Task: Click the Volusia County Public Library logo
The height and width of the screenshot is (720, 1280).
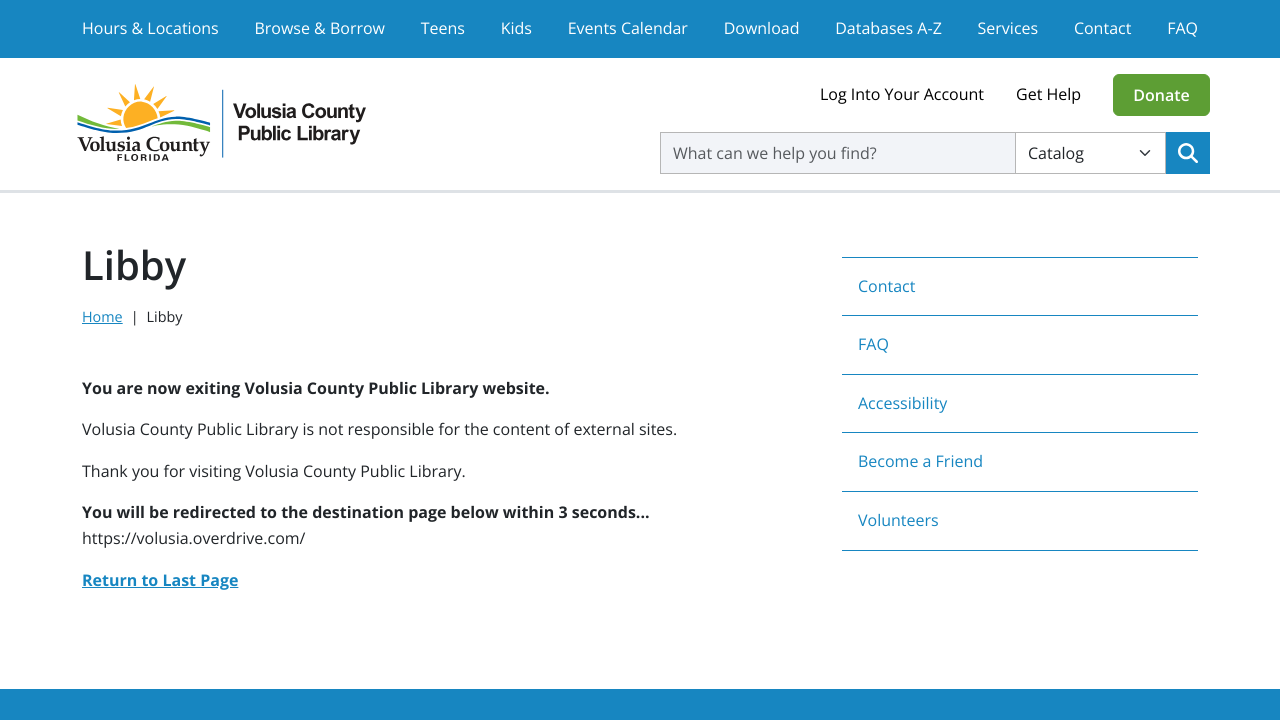Action: click(220, 122)
